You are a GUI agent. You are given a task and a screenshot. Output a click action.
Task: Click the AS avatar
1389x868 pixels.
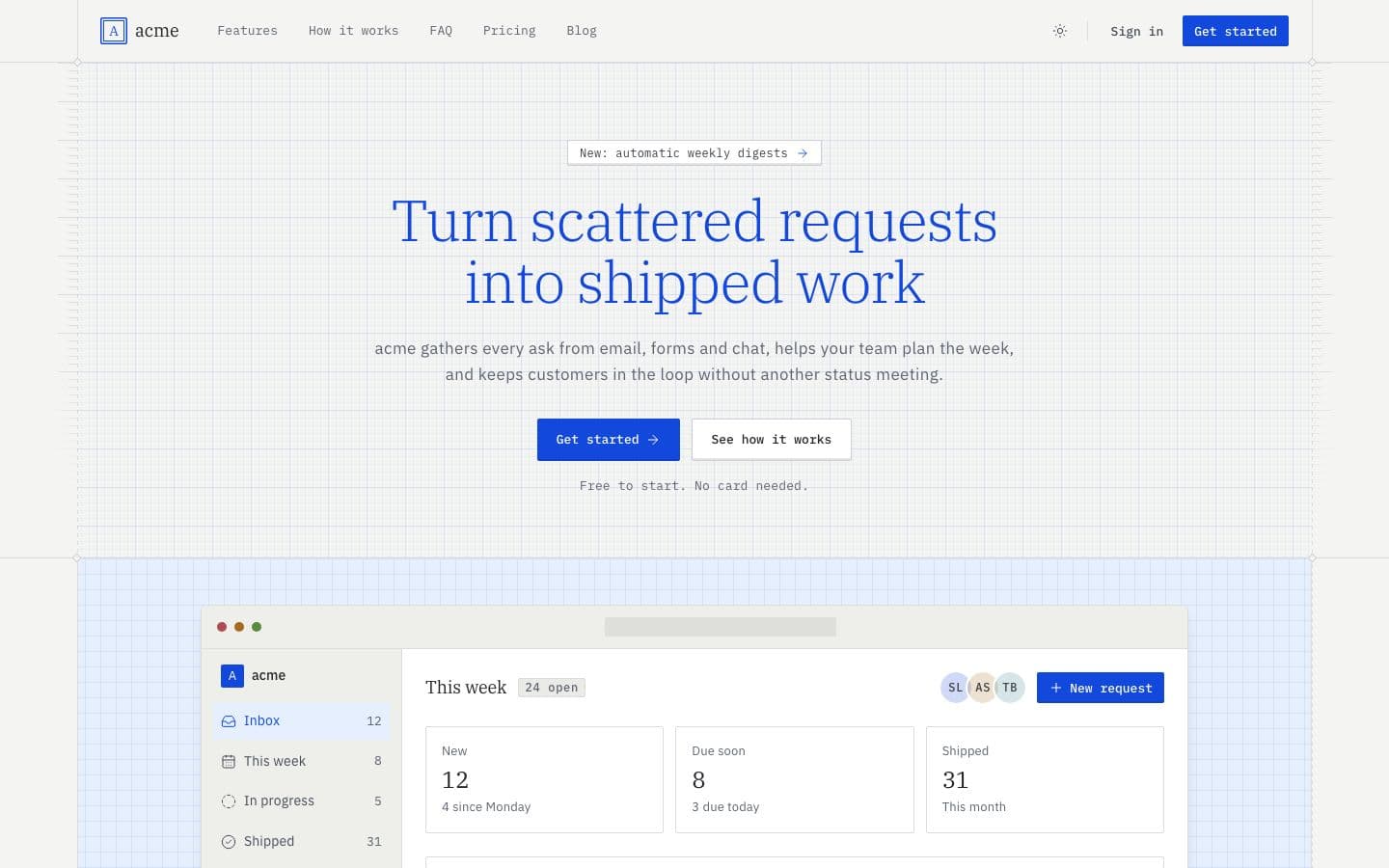point(982,688)
